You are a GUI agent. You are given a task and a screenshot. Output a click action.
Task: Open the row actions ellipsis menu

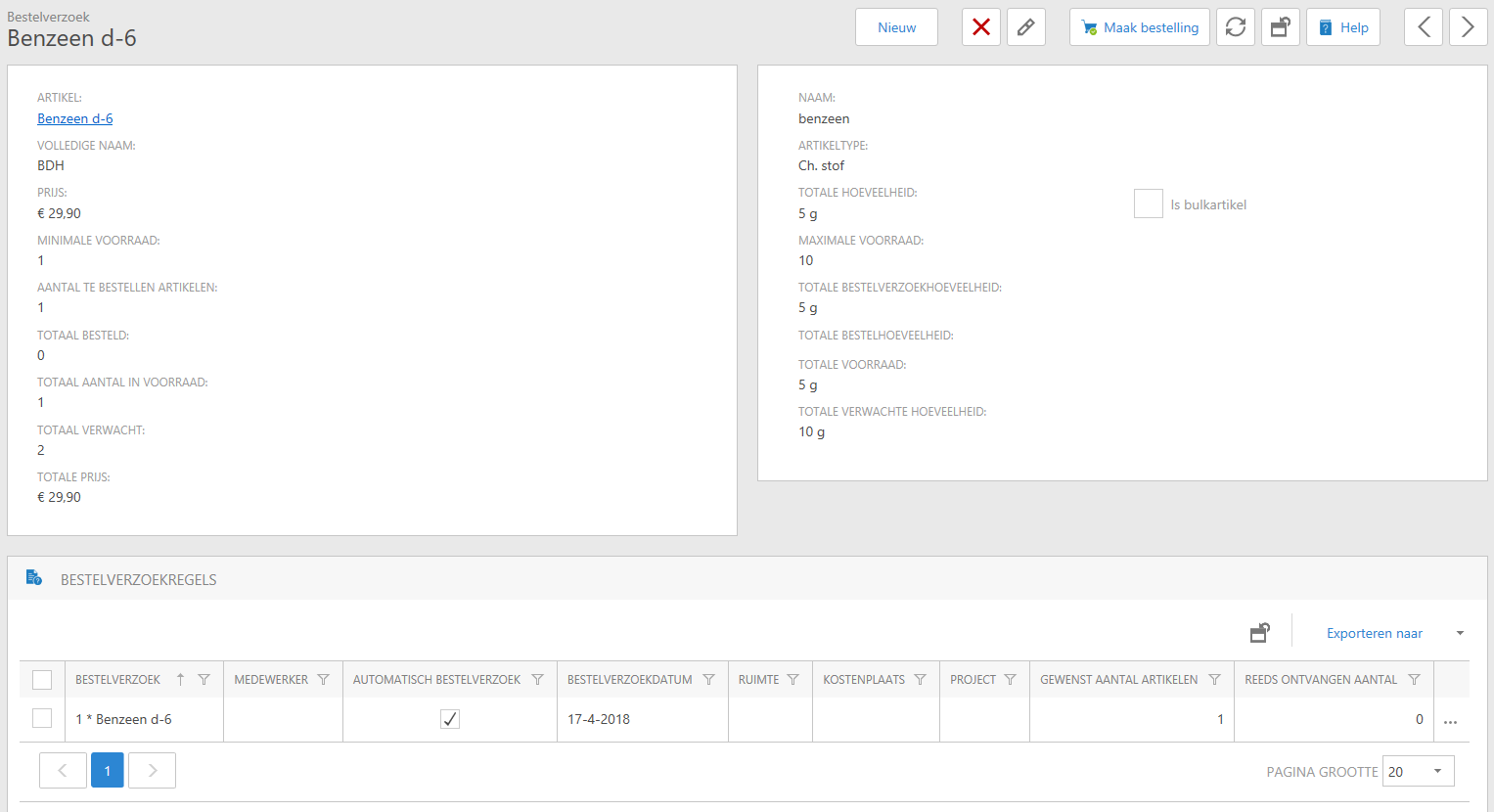click(x=1450, y=721)
